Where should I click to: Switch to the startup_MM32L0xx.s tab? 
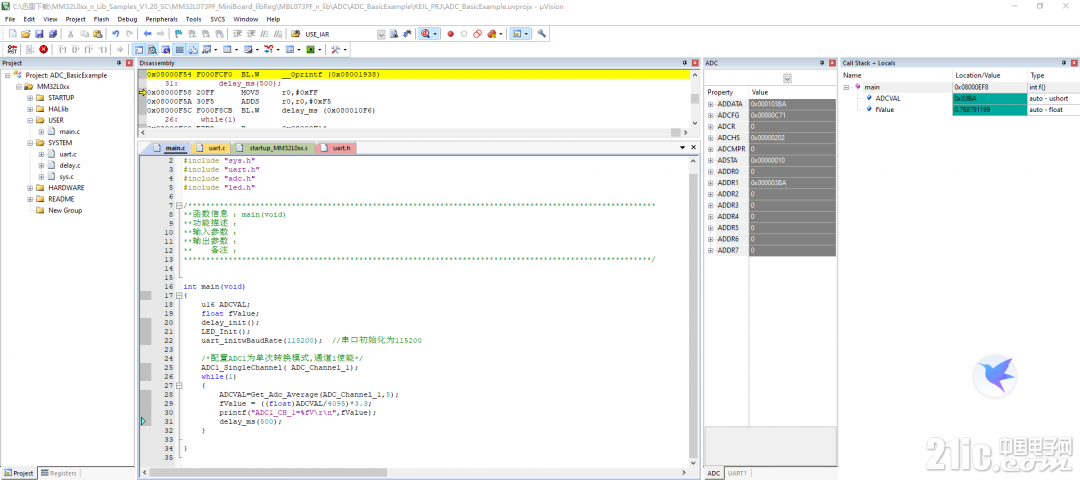[x=274, y=148]
